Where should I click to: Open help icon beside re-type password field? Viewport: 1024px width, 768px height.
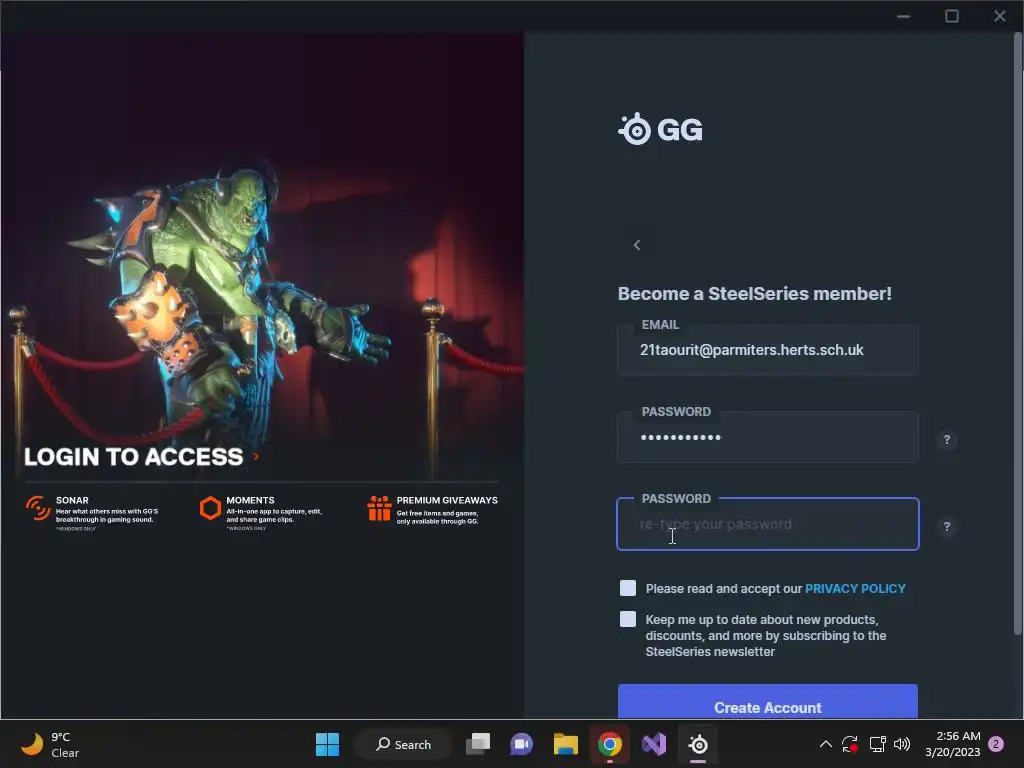(x=946, y=526)
